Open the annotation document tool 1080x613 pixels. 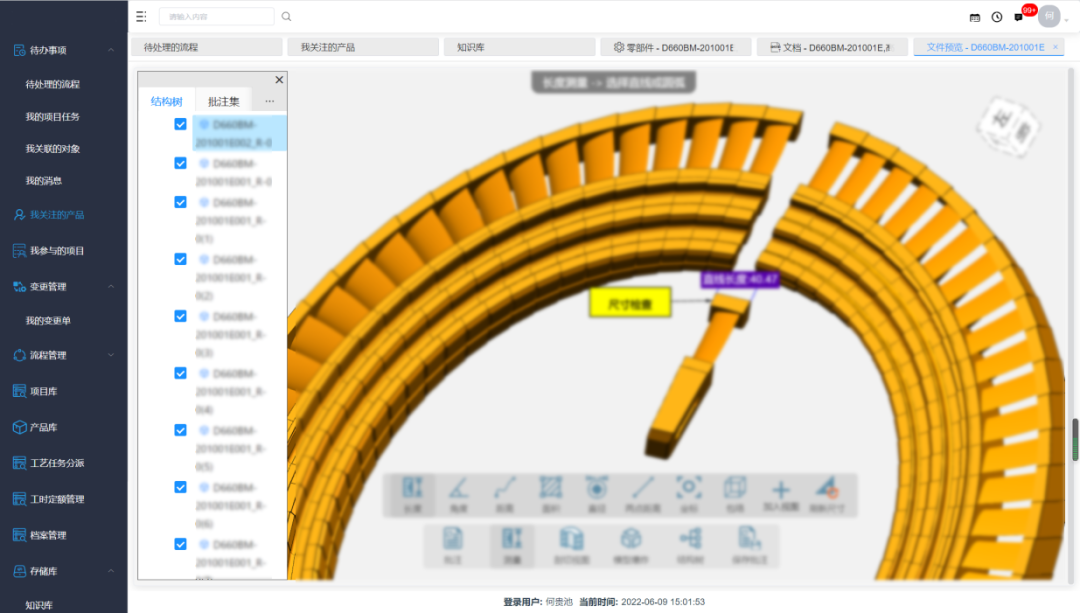(x=453, y=546)
